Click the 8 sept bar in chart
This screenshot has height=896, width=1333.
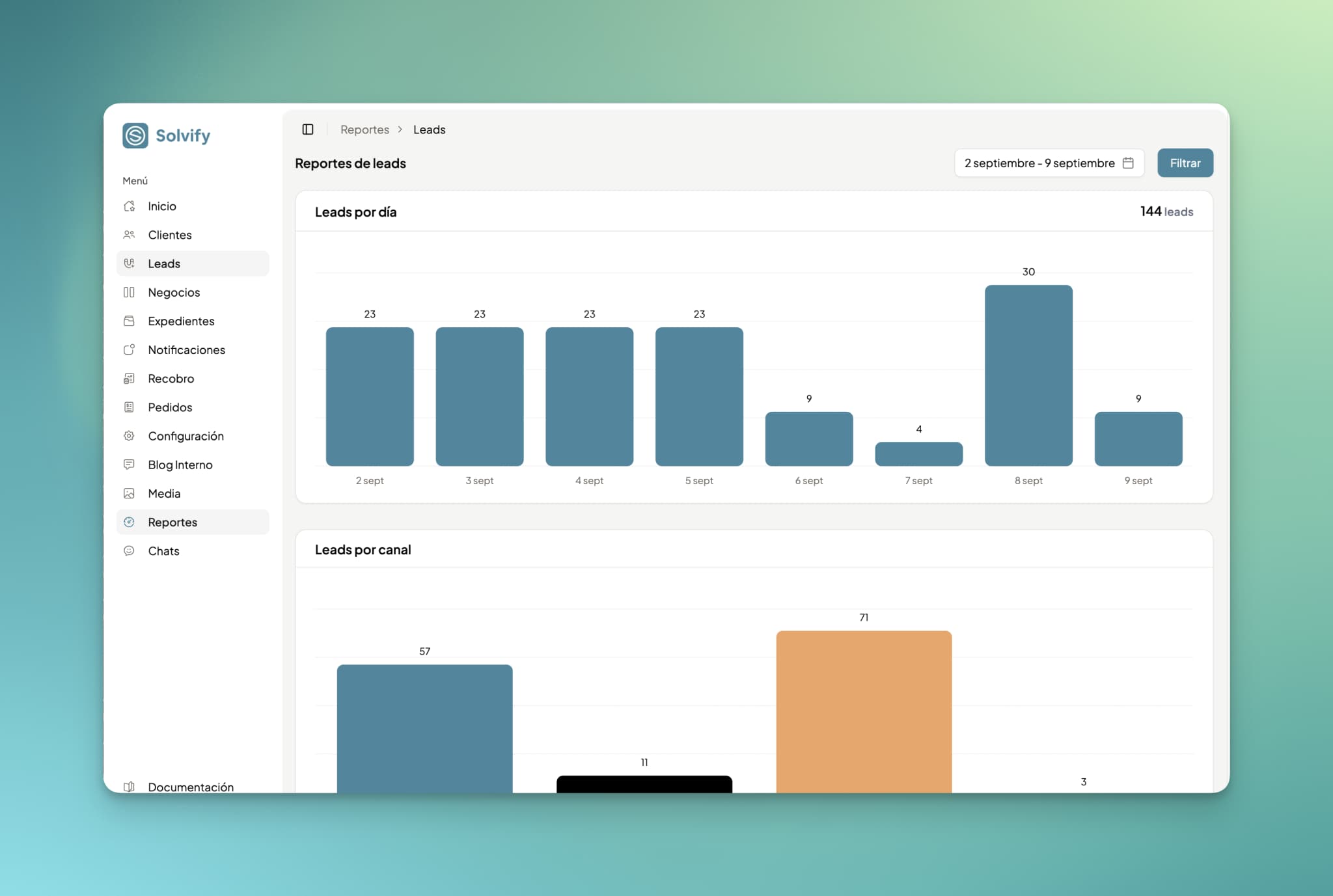coord(1028,375)
